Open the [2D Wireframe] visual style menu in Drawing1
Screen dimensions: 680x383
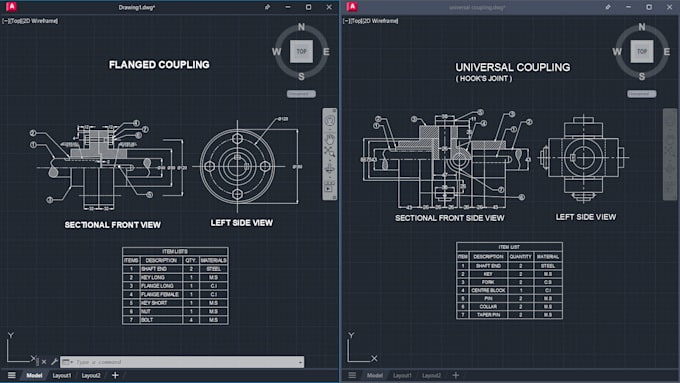tap(40, 21)
